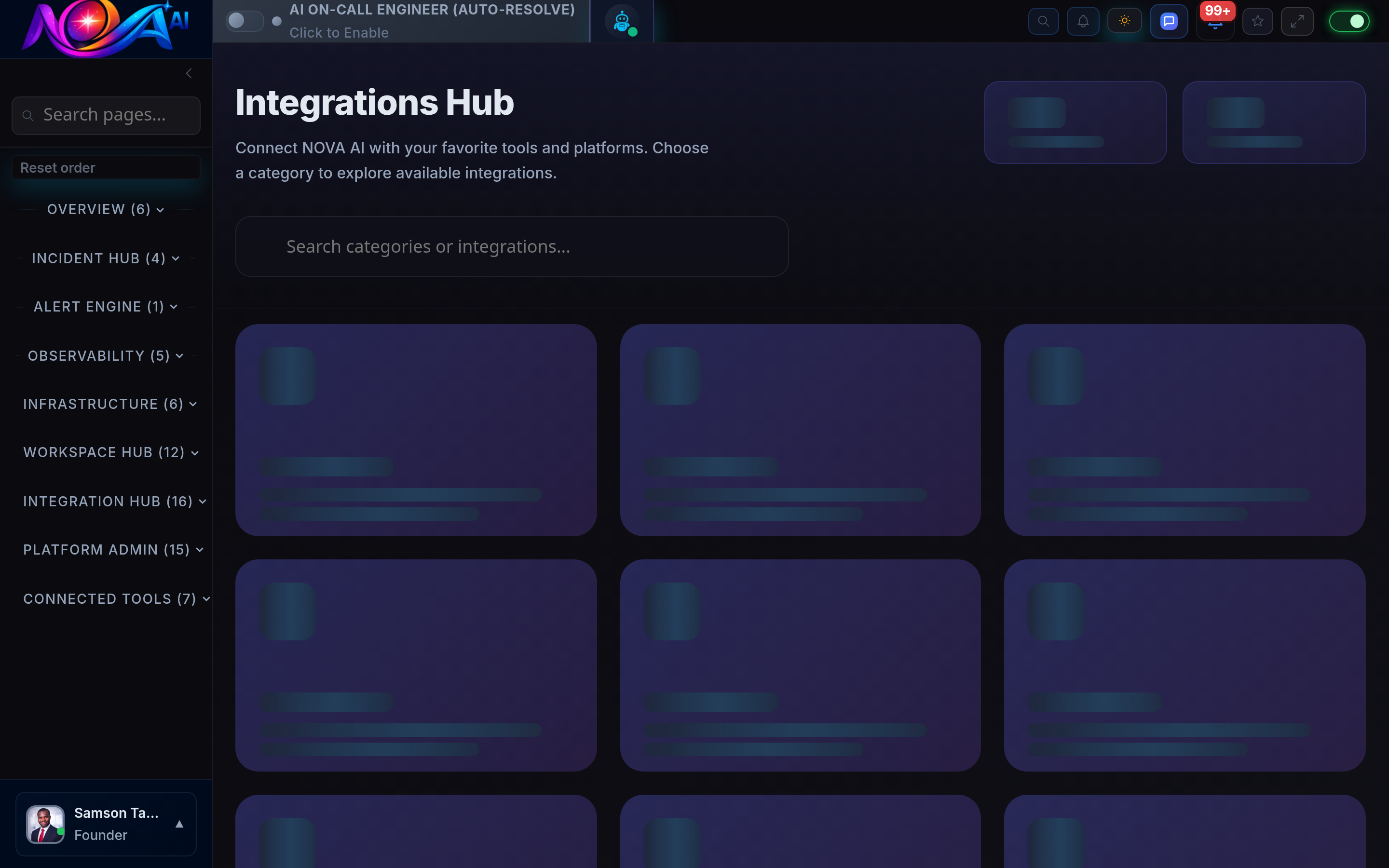1389x868 pixels.
Task: Click the Reset order button
Action: click(x=106, y=167)
